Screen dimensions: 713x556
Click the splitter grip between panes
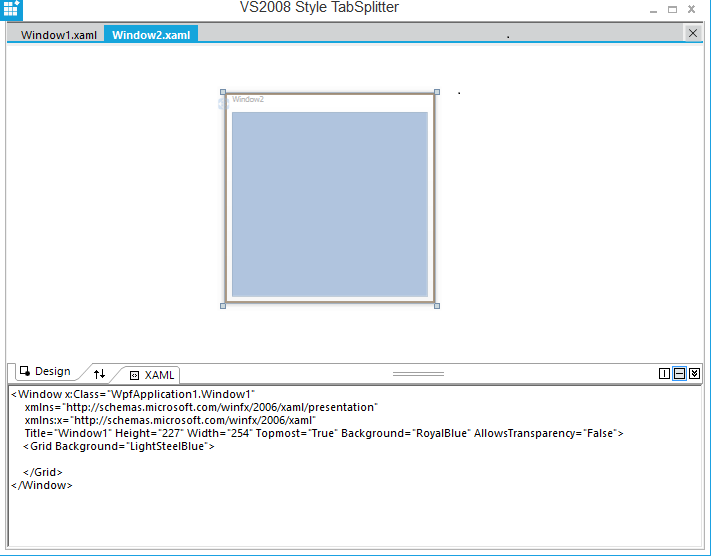[x=417, y=373]
